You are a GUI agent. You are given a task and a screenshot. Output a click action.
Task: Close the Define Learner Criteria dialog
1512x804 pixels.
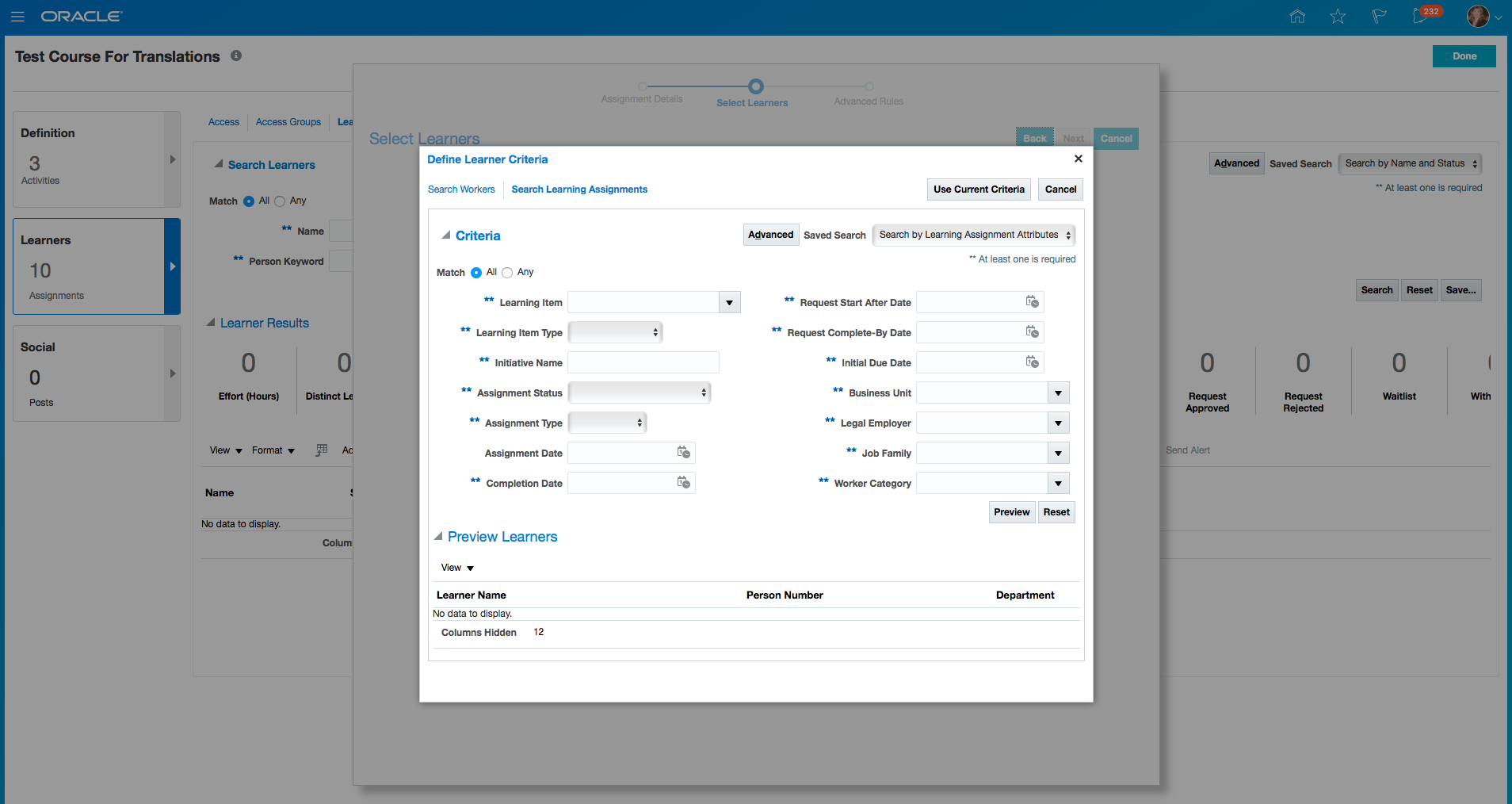tap(1078, 159)
